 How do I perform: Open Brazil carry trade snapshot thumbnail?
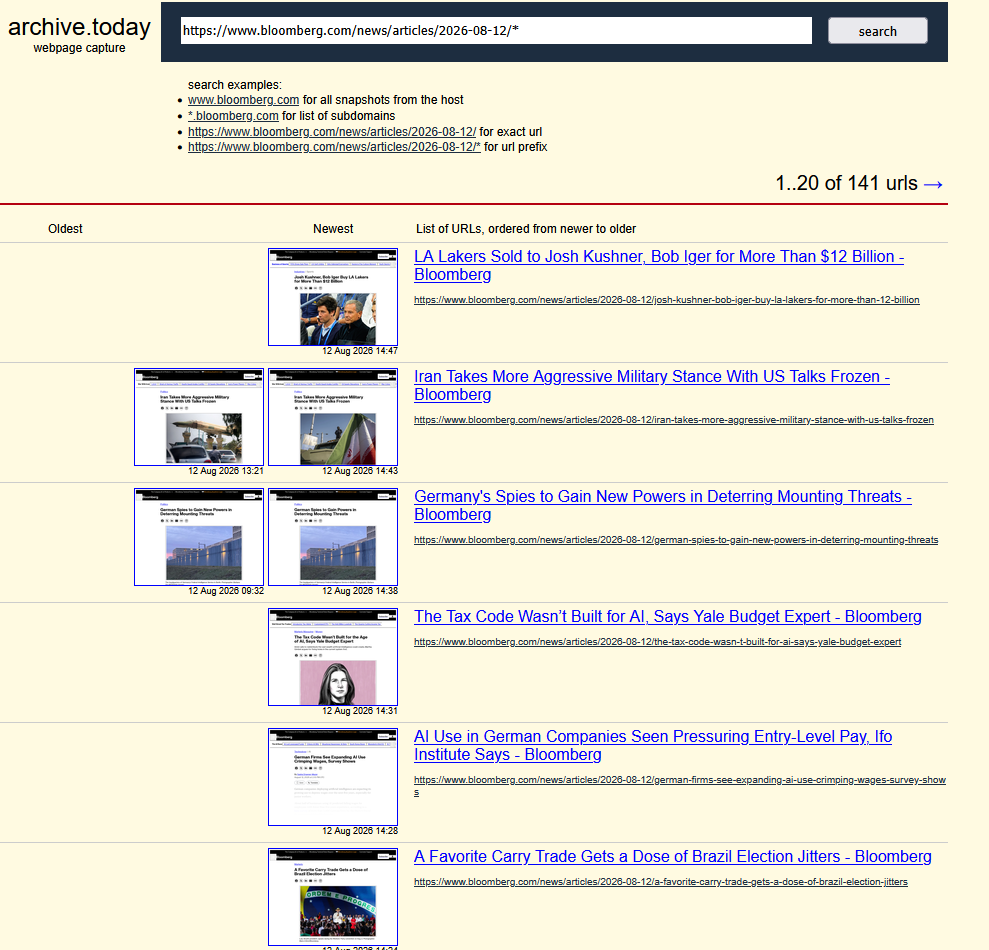(333, 897)
